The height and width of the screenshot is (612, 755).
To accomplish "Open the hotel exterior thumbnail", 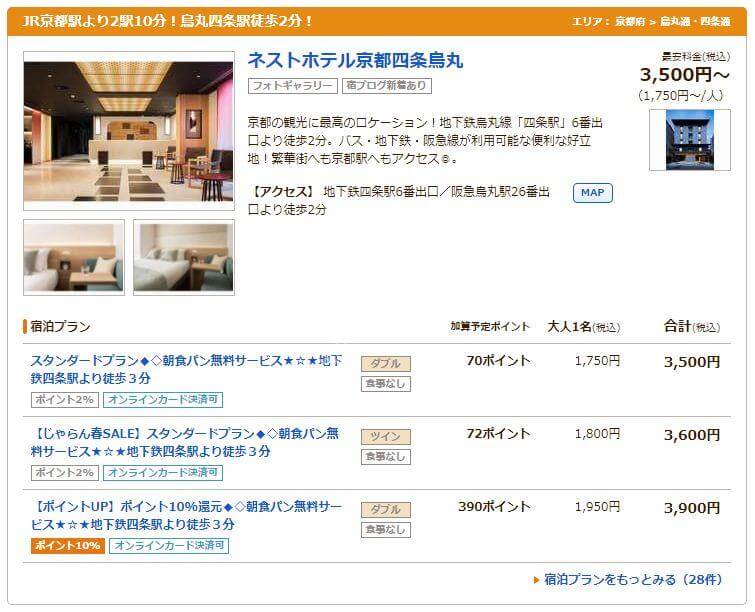I will [x=690, y=140].
